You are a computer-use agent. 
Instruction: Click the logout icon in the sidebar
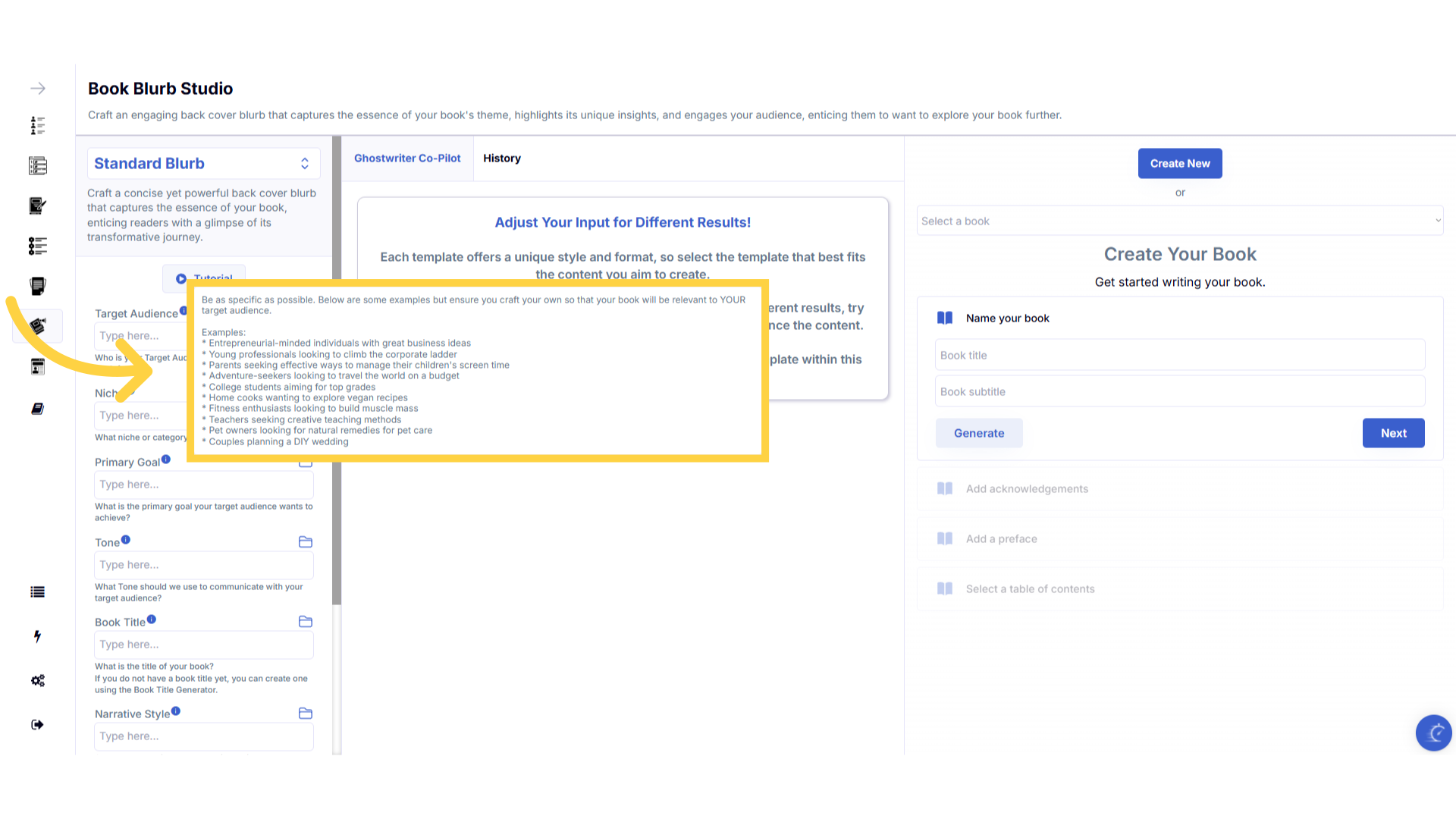point(37,725)
